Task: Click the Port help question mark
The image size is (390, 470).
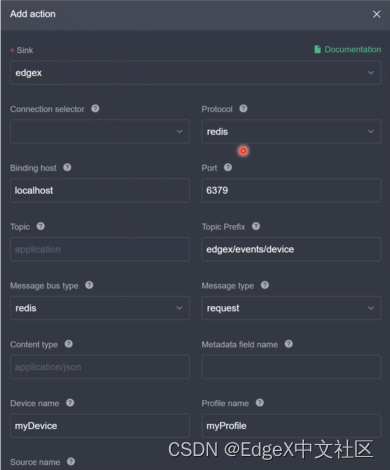Action: pos(228,167)
